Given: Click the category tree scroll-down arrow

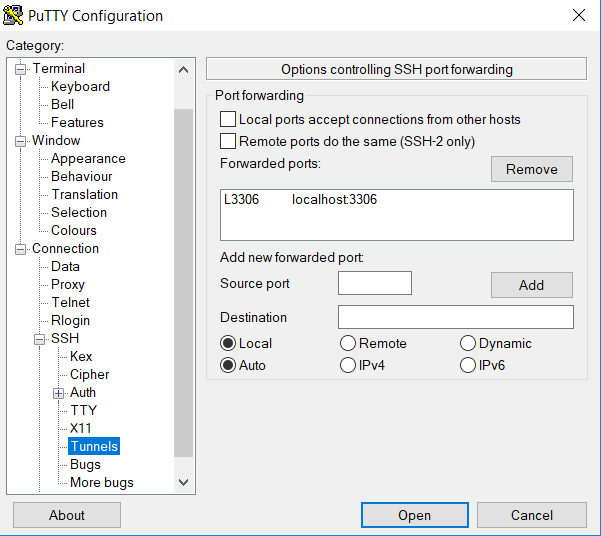Looking at the screenshot, I should [184, 482].
